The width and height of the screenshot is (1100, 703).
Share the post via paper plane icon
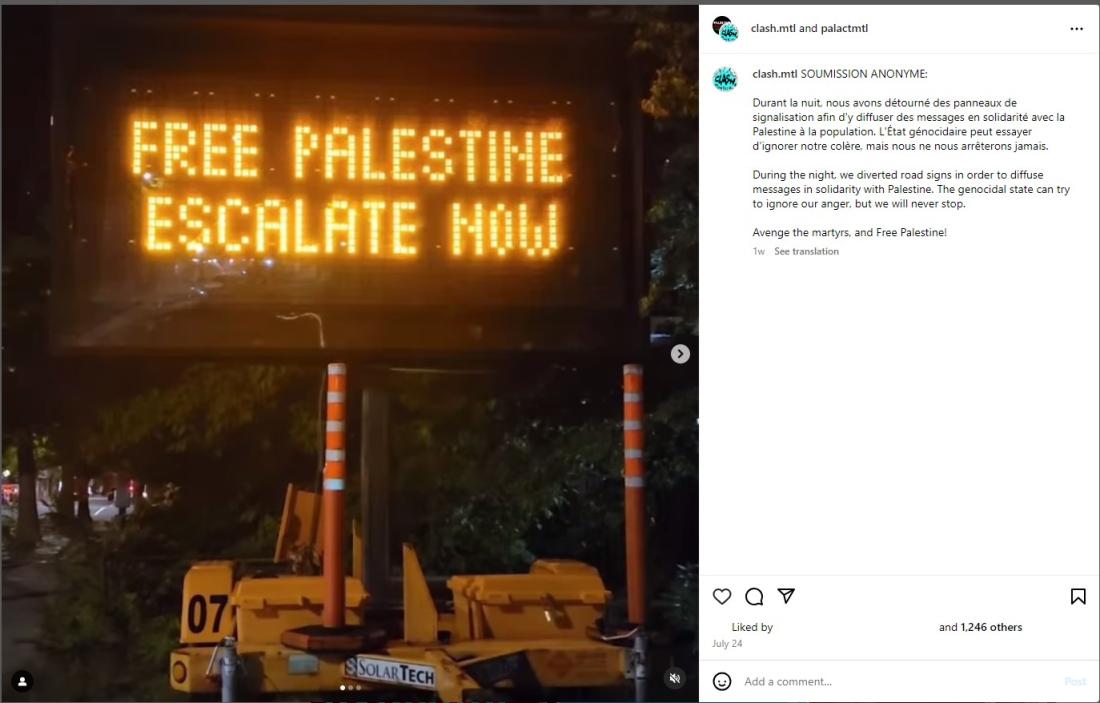786,596
